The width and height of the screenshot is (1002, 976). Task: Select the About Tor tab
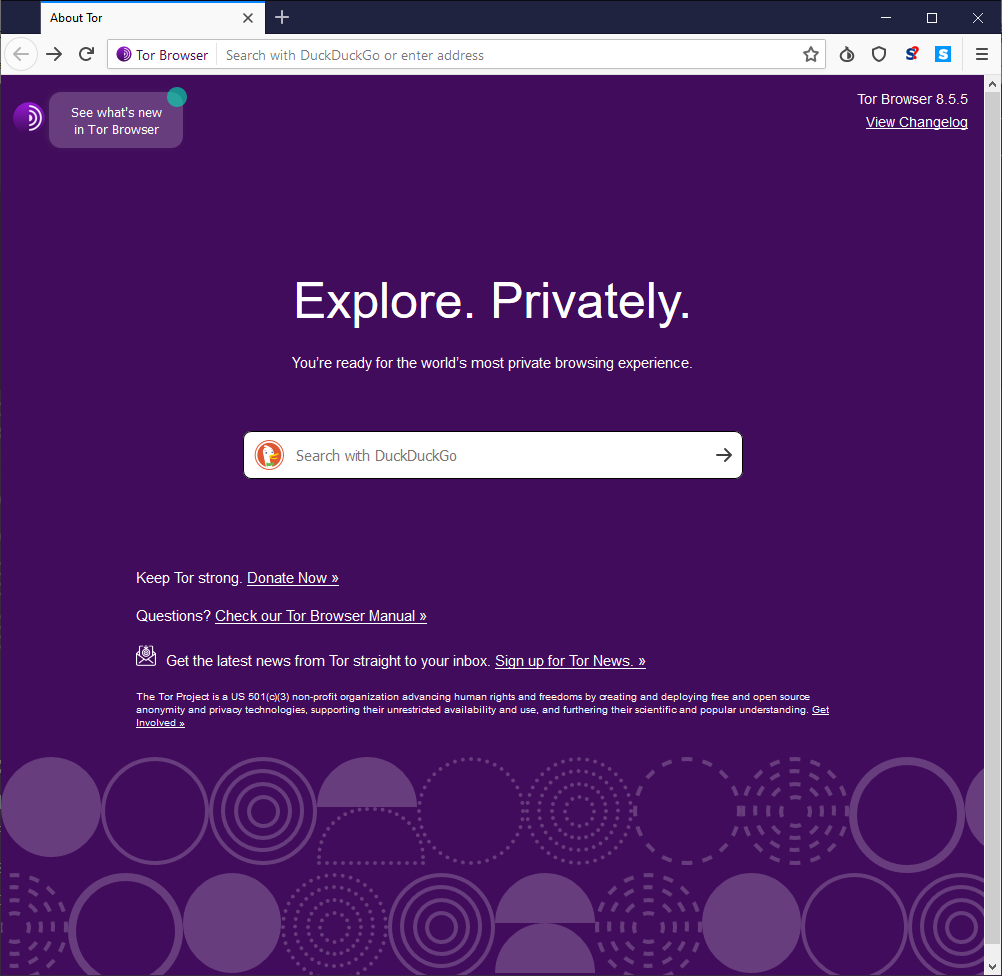152,18
